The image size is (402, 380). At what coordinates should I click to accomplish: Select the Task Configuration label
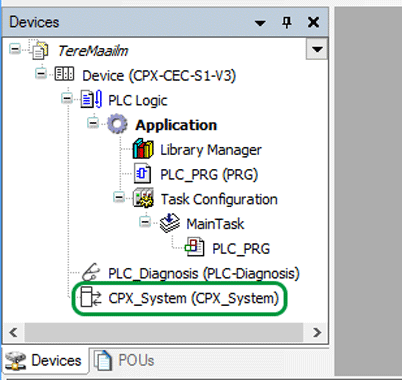click(x=219, y=200)
